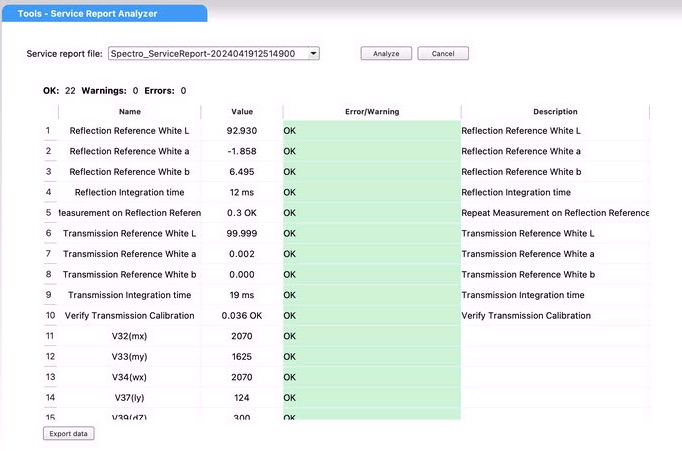Click the Value column header
The image size is (682, 451).
click(242, 112)
